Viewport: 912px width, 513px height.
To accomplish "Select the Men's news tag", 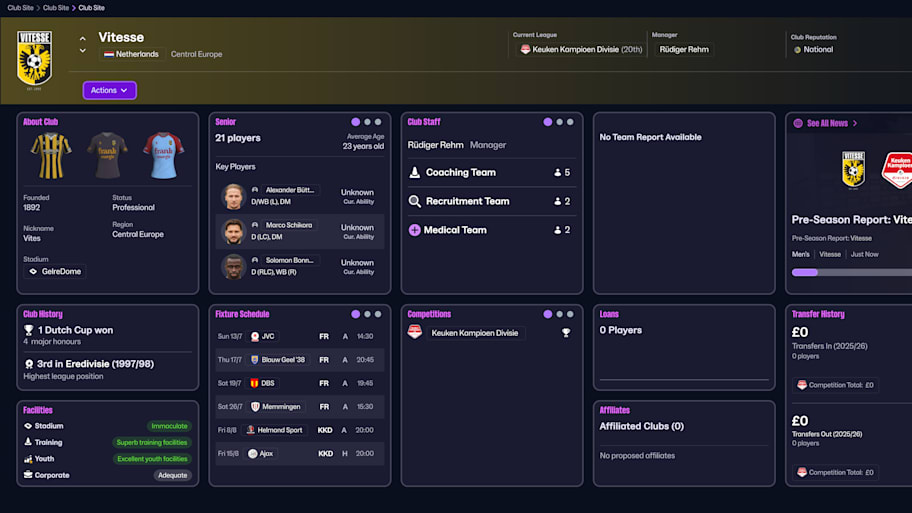I will 800,254.
